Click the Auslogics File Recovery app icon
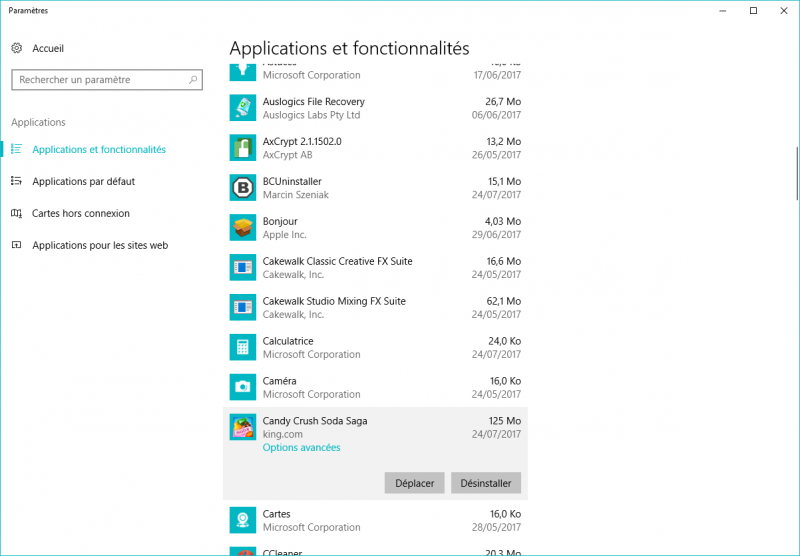Screen dimensions: 800x556 tap(243, 108)
